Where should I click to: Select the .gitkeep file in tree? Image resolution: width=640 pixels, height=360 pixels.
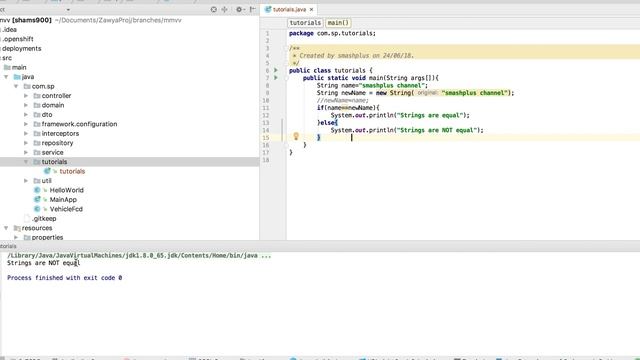coord(44,218)
